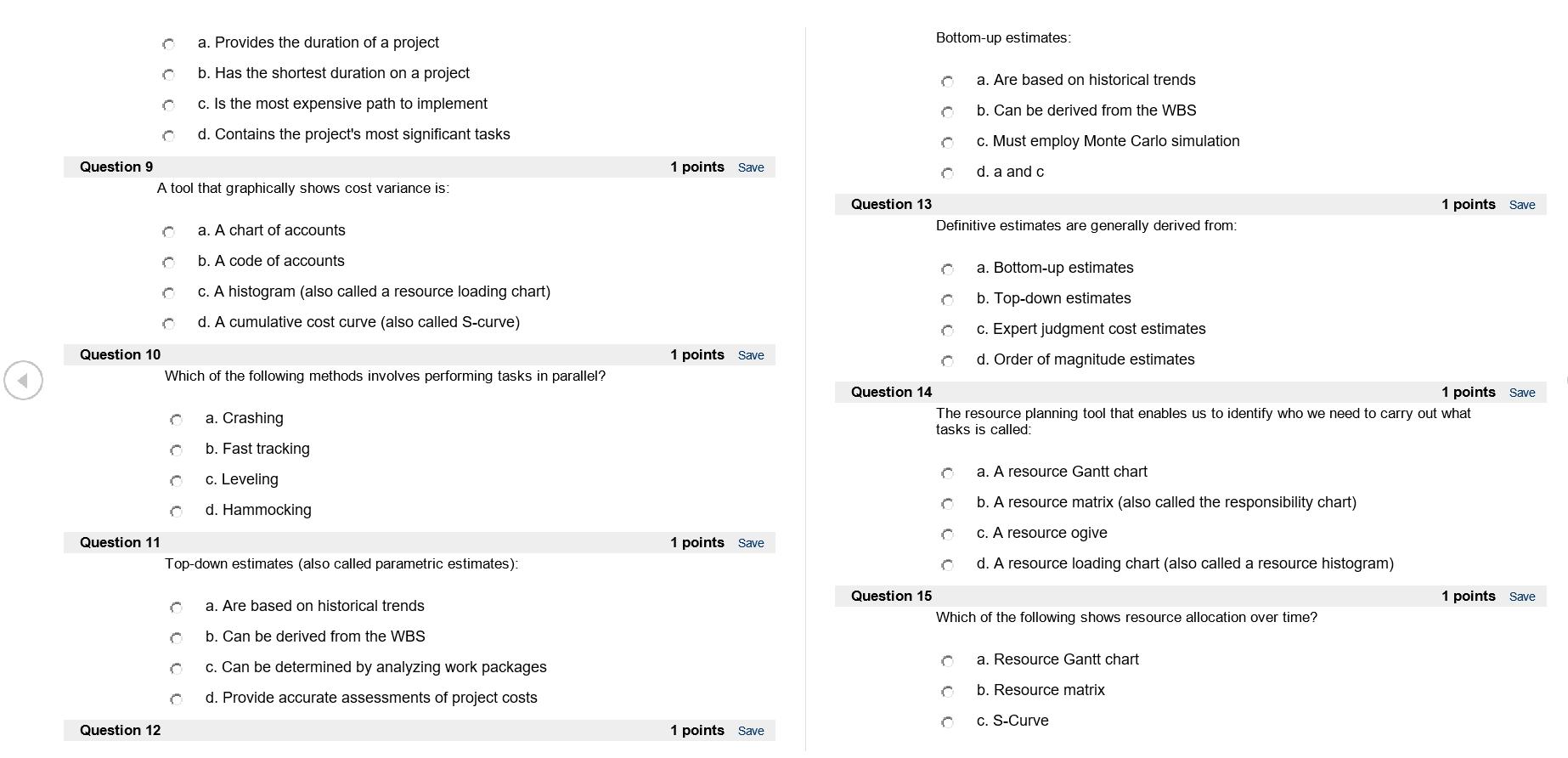This screenshot has width=1568, height=758.
Task: Select 'b. Can be derived from the WBS' for Question 11
Action: (176, 638)
